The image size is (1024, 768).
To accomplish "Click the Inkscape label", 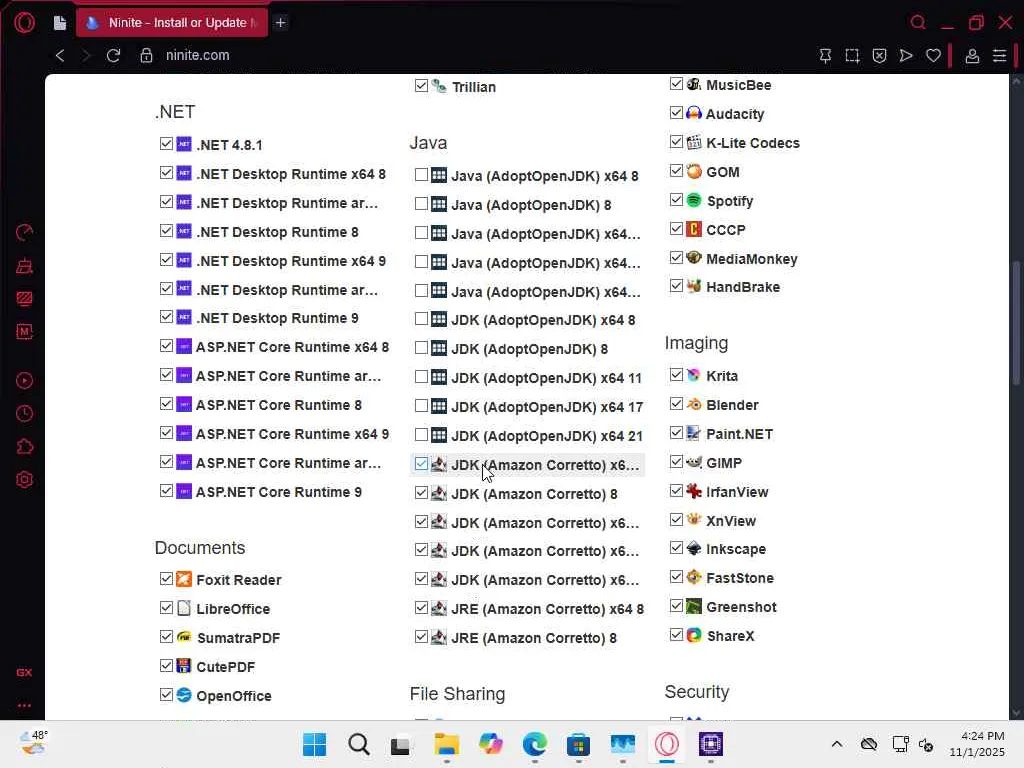I will click(x=735, y=549).
